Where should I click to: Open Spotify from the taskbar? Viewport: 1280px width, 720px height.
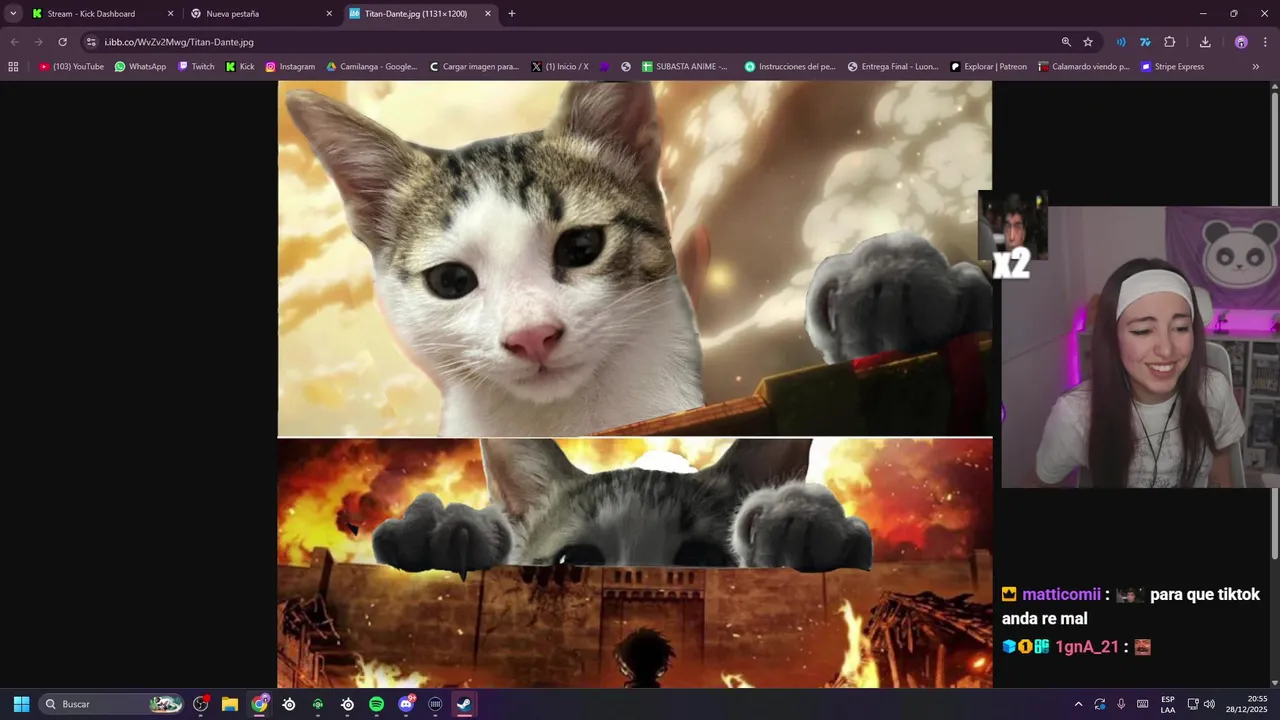pyautogui.click(x=376, y=704)
